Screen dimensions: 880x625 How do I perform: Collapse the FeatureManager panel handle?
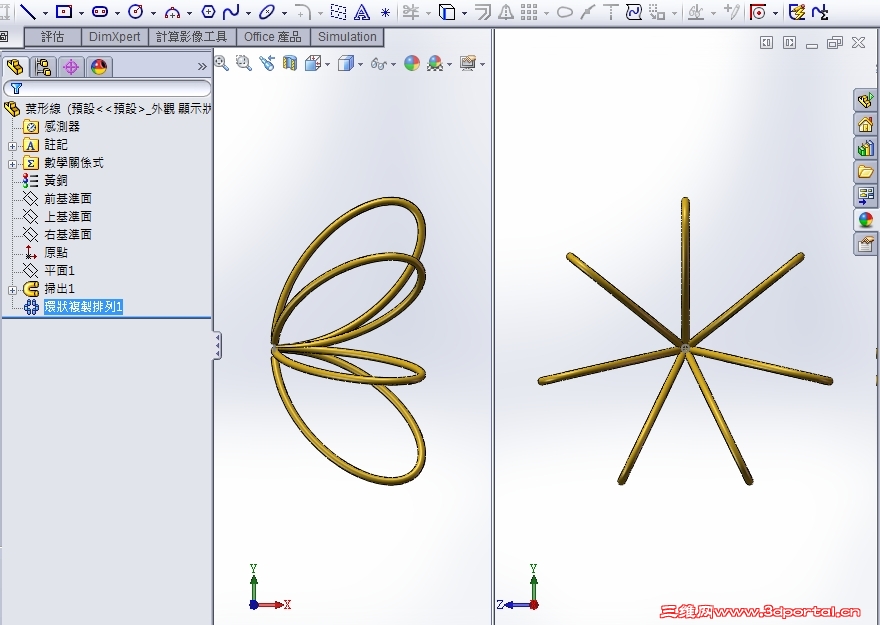pyautogui.click(x=217, y=345)
